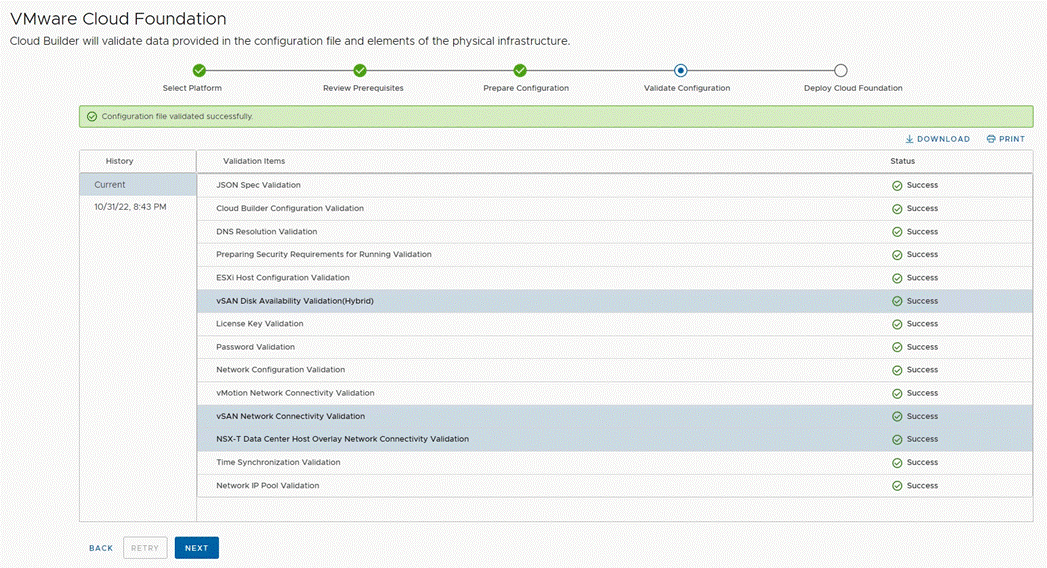Click success icon for NSX-T Host Overlay row
The width and height of the screenshot is (1047, 568).
[897, 439]
